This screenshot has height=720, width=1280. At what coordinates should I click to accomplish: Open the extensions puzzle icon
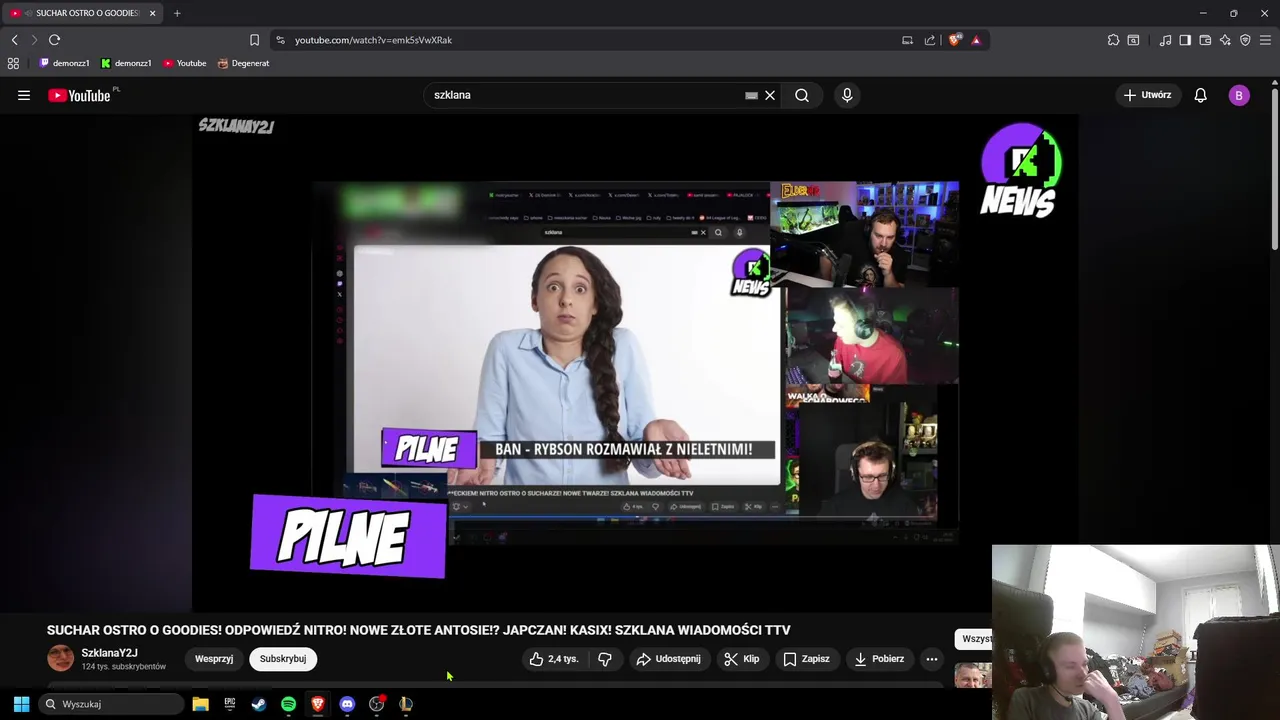[1113, 40]
